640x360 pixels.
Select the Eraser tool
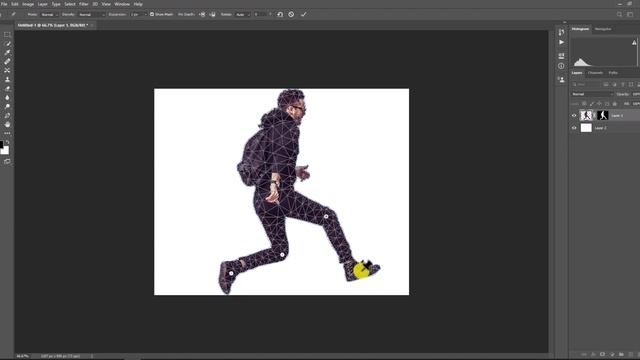click(x=7, y=89)
